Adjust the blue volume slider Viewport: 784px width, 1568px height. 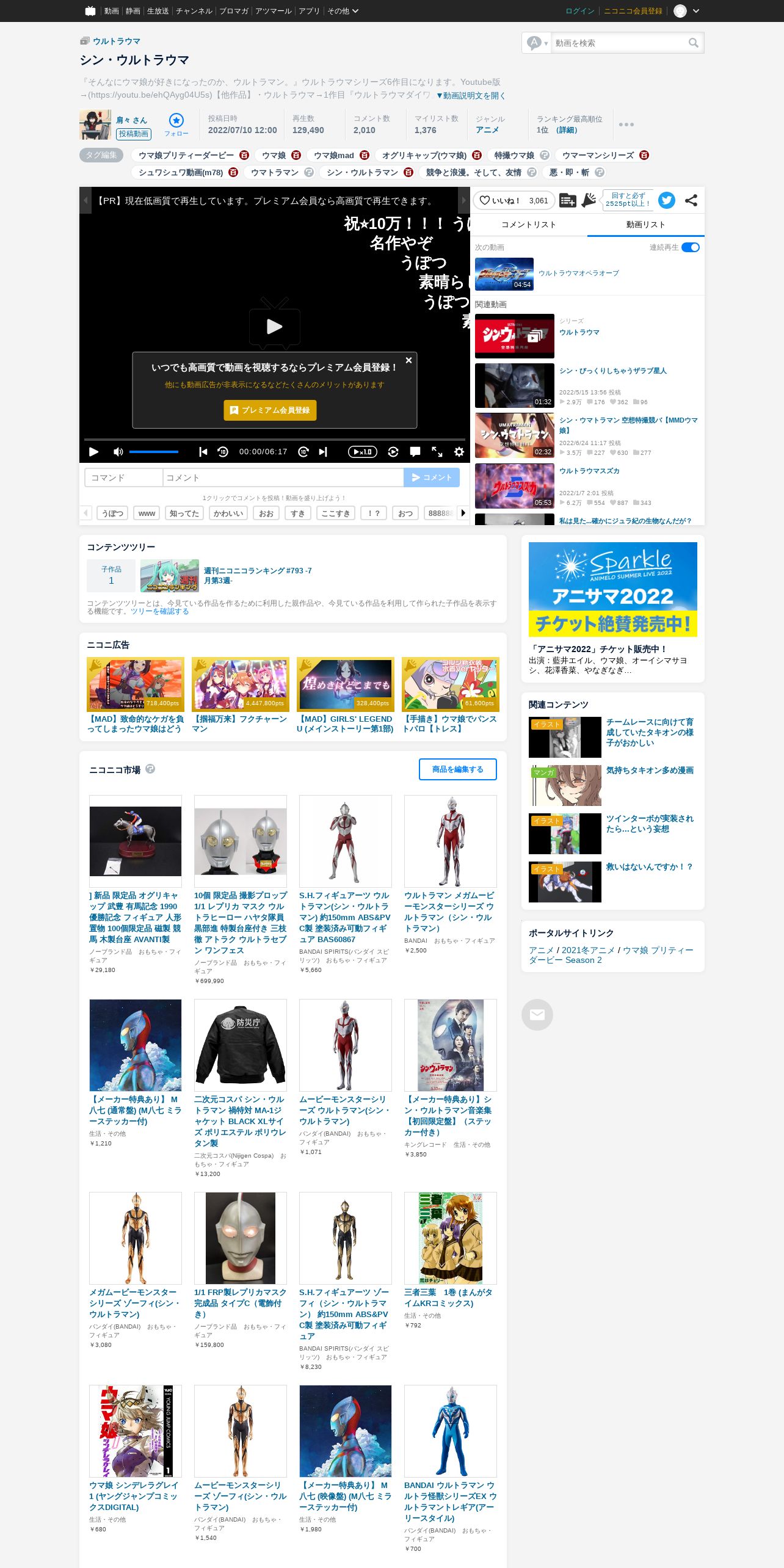click(154, 452)
